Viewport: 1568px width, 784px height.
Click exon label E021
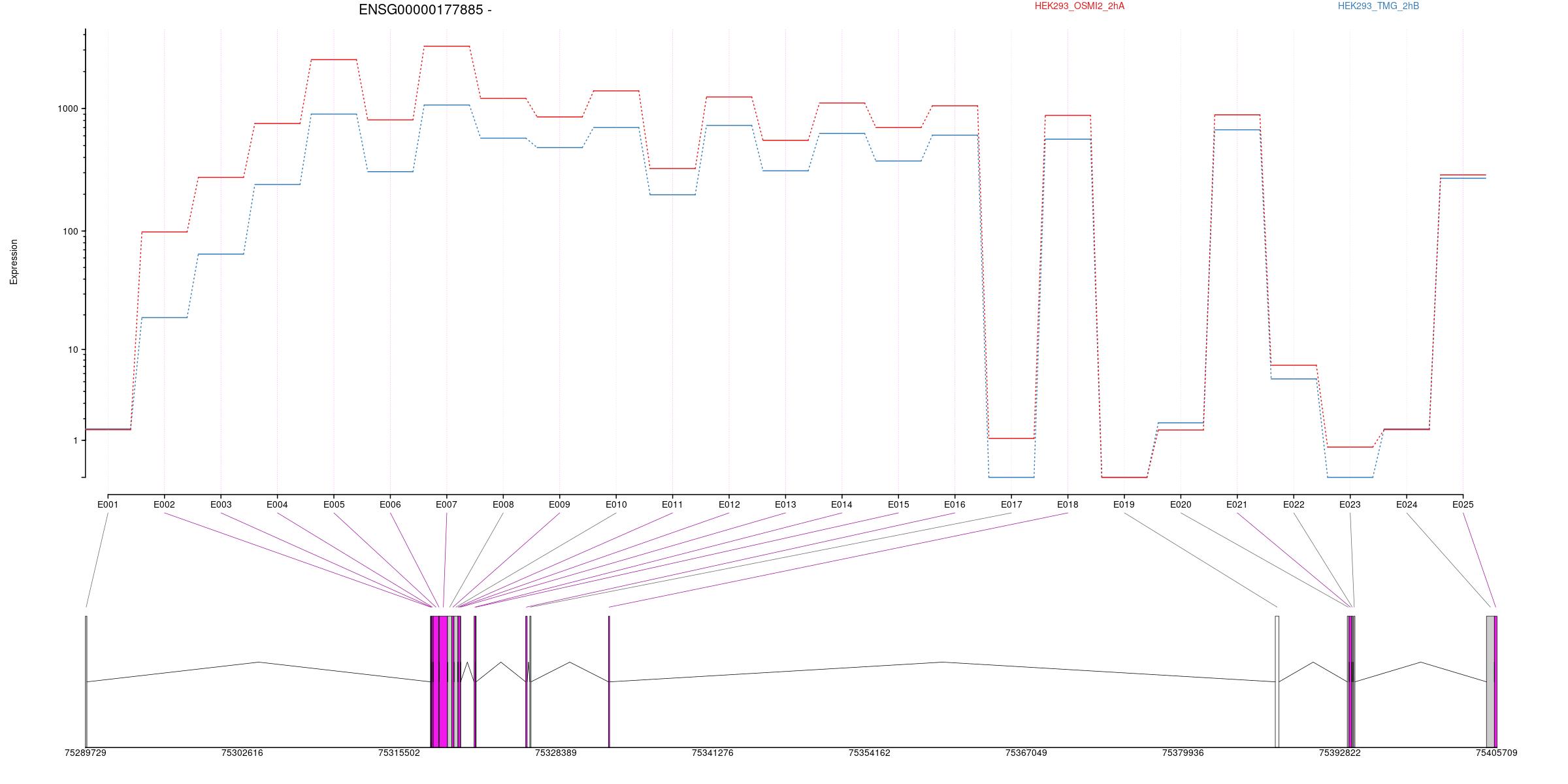tap(1237, 504)
